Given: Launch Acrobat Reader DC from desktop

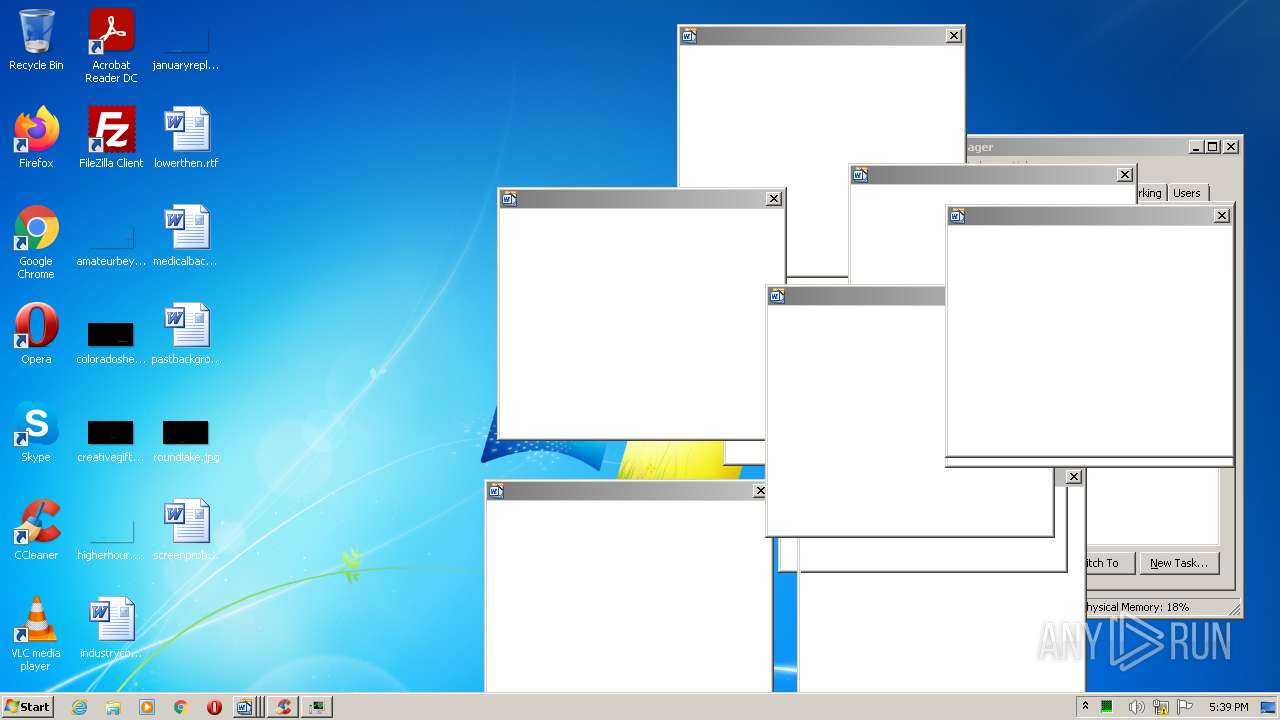Looking at the screenshot, I should pyautogui.click(x=111, y=46).
